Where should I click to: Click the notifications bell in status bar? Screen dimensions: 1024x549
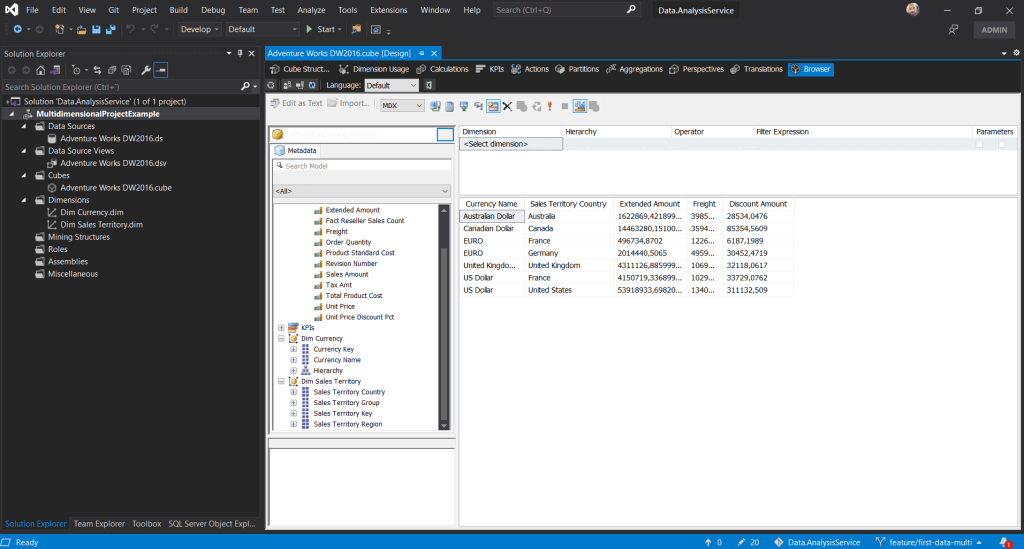pos(1003,541)
